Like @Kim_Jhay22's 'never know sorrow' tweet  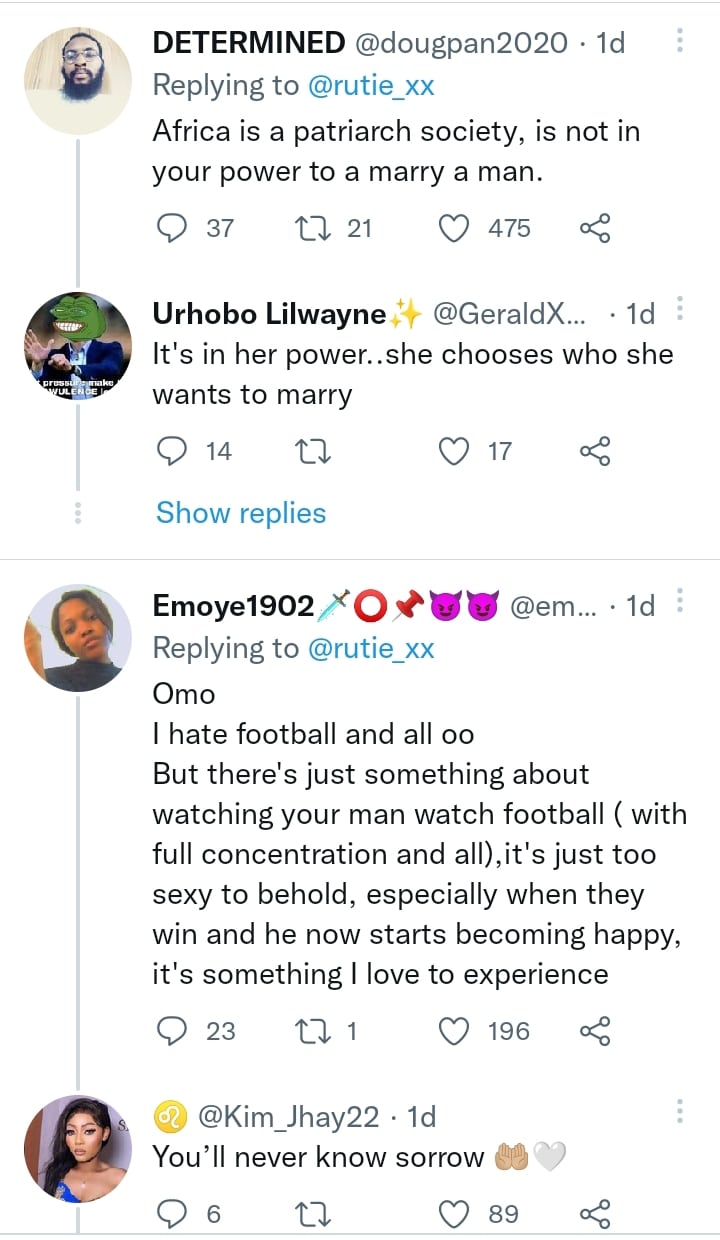tap(455, 1214)
